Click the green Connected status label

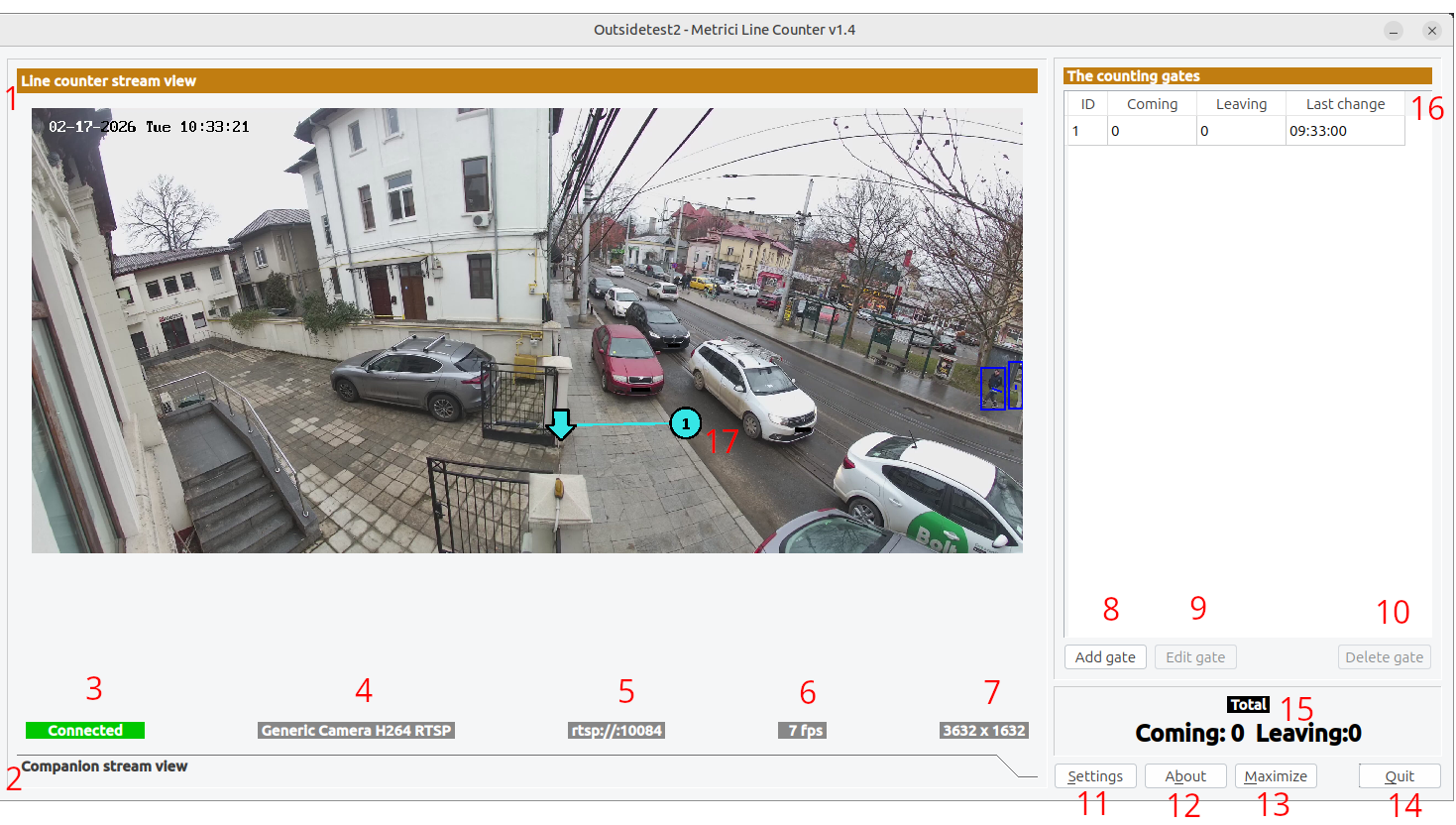point(85,731)
